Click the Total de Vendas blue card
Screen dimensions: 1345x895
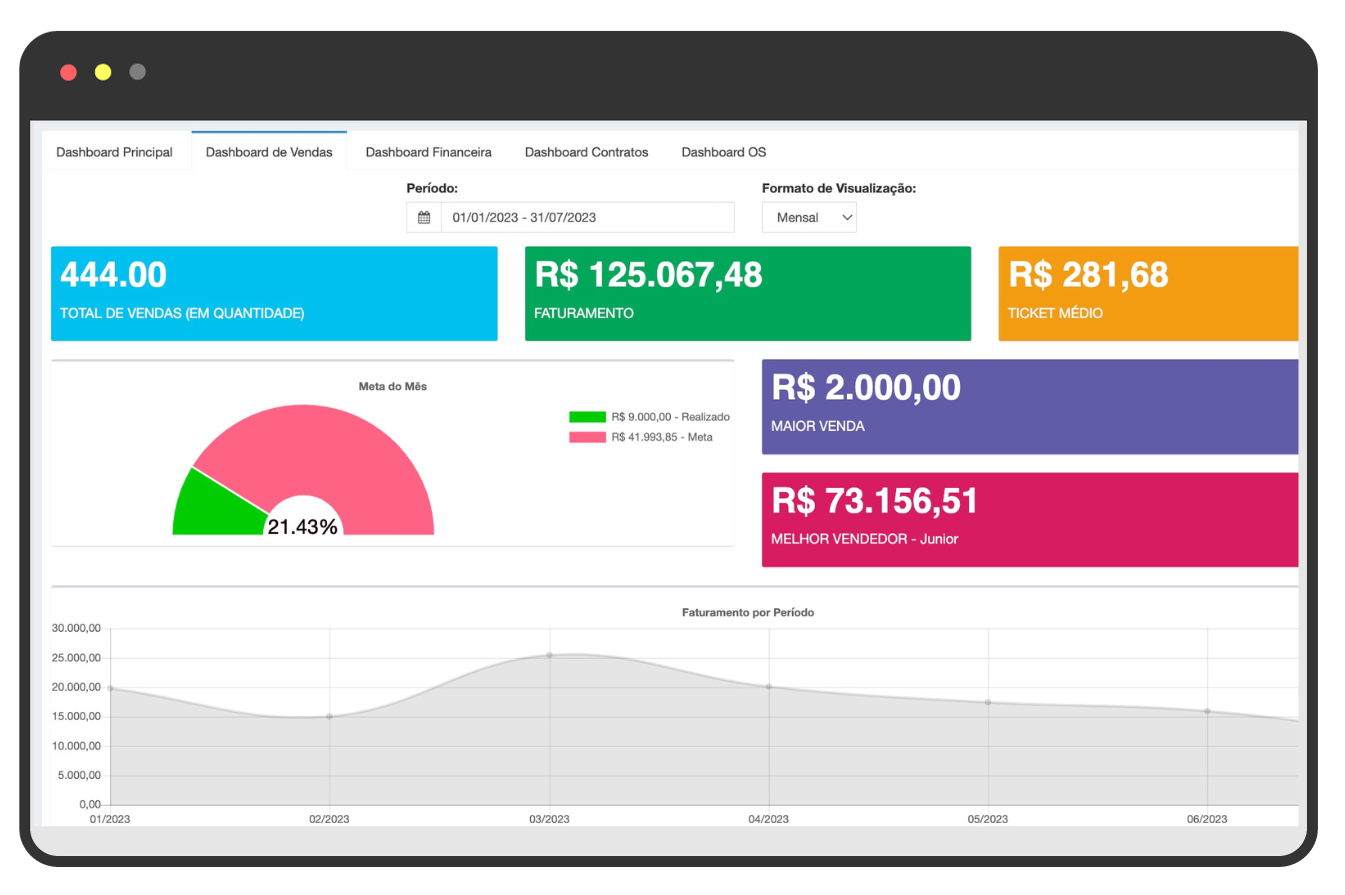273,294
